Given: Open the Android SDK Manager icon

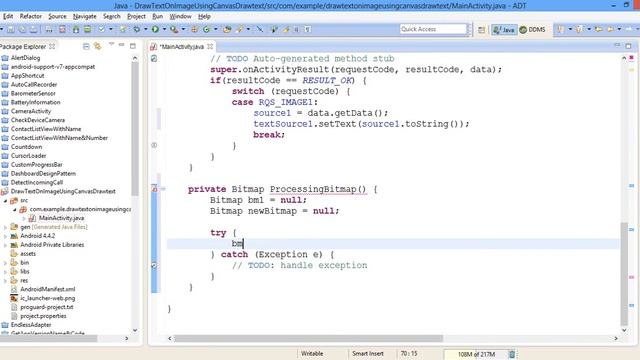Looking at the screenshot, I should [x=76, y=29].
